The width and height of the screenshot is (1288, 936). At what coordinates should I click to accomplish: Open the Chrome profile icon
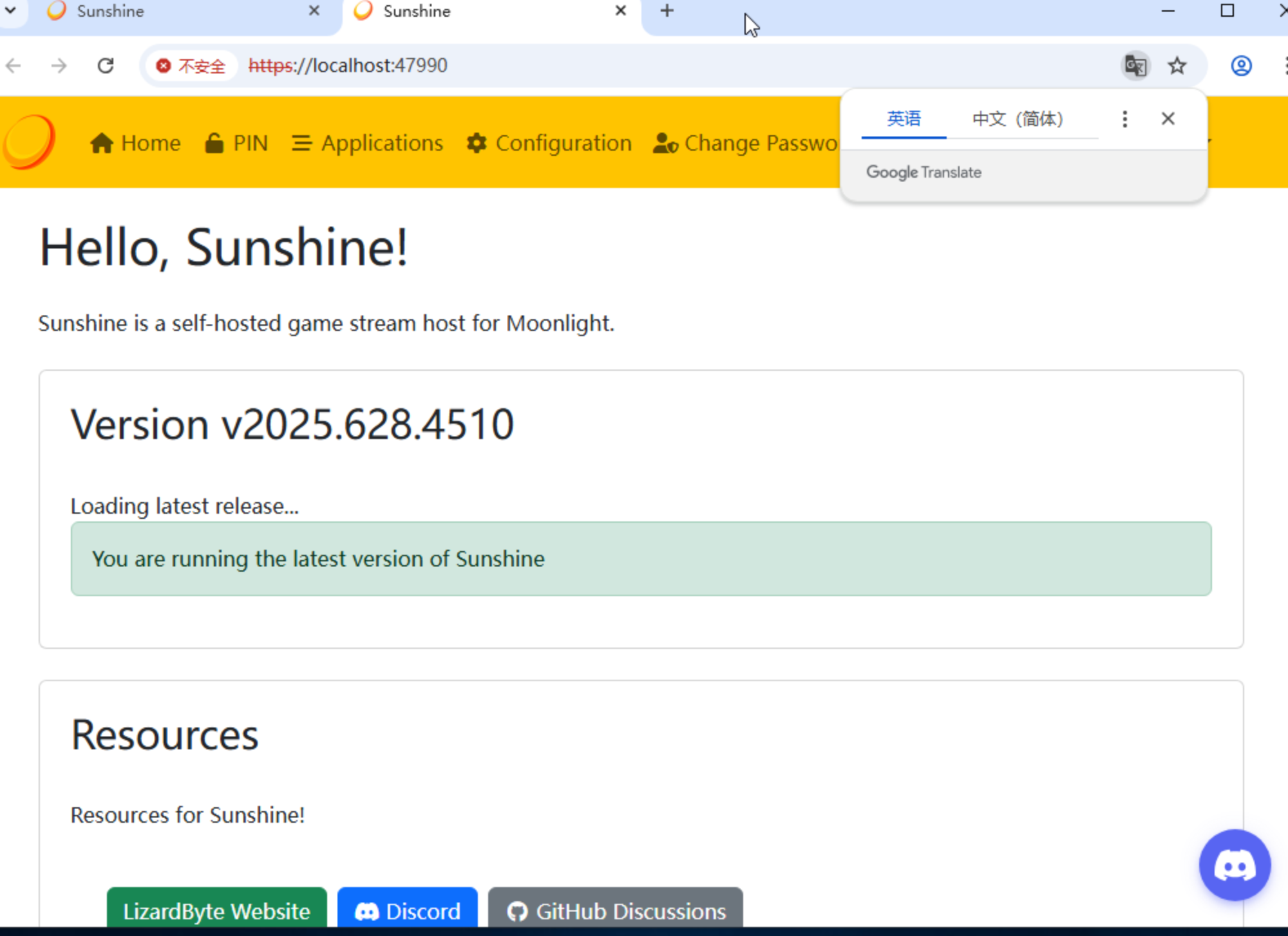(1241, 66)
